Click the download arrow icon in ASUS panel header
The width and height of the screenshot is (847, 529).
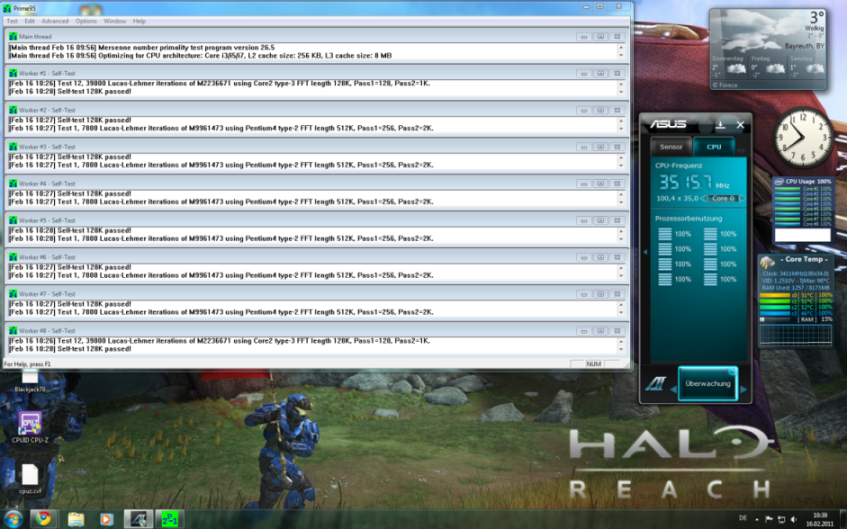coord(720,125)
